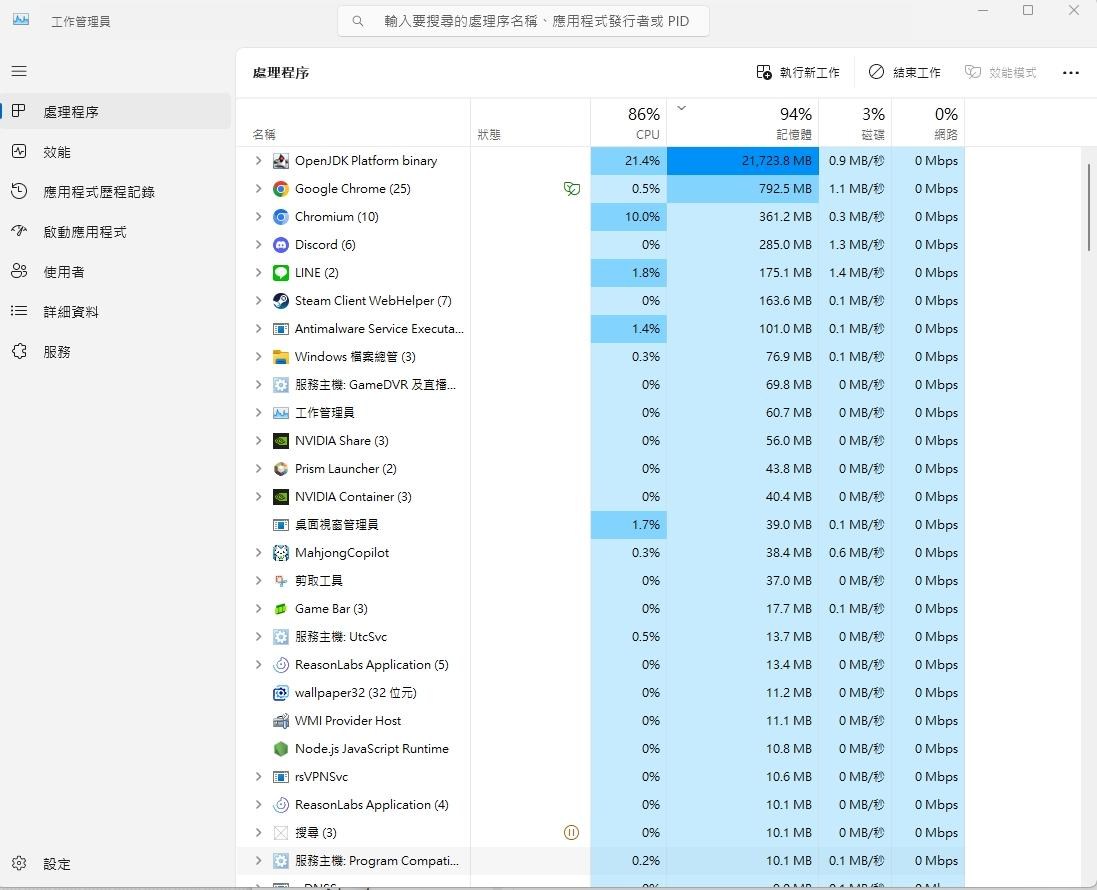The width and height of the screenshot is (1097, 890).
Task: Sort by the 磁碟 column header
Action: [x=856, y=122]
